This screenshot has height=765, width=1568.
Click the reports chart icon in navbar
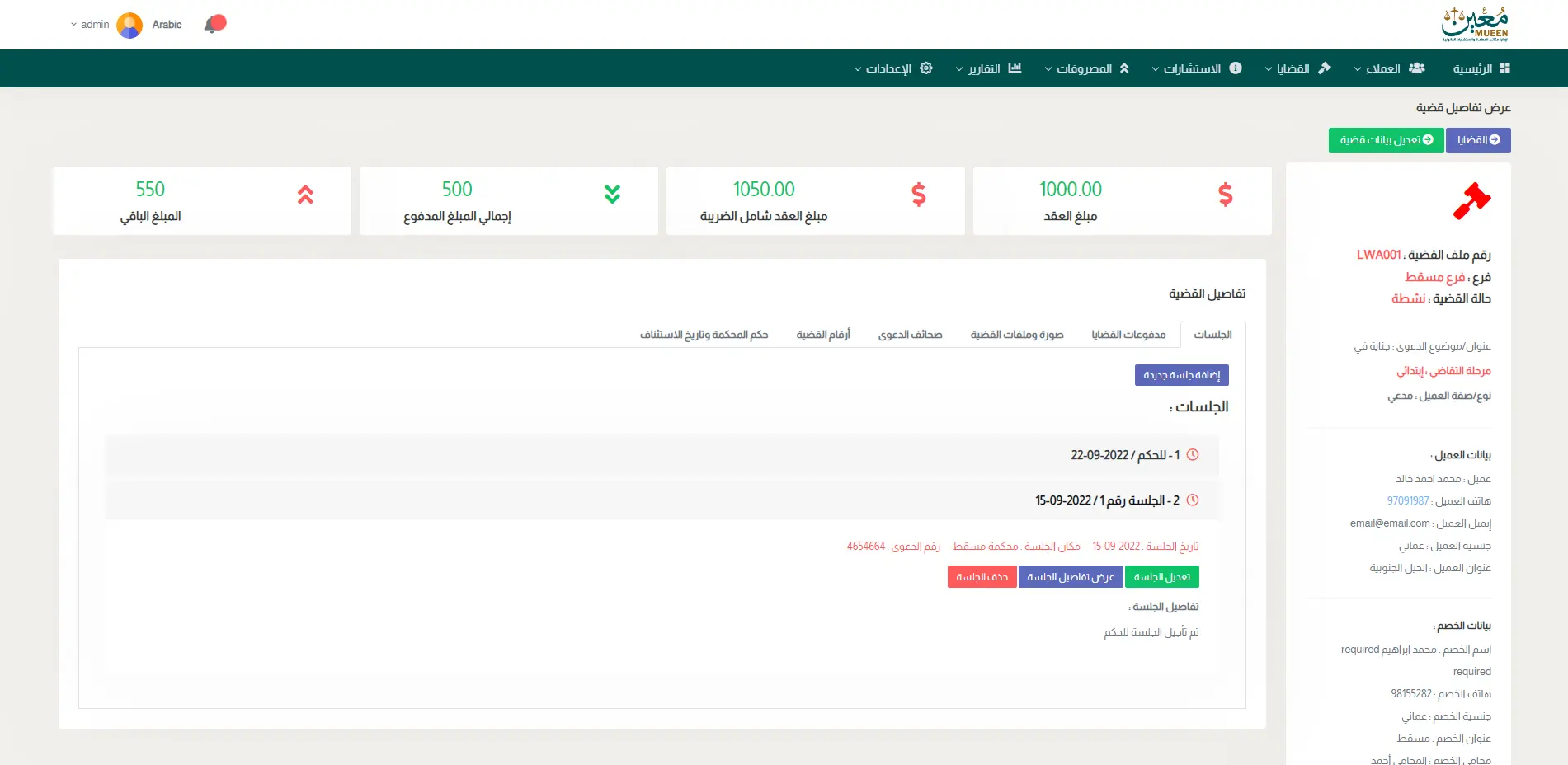coord(1015,68)
